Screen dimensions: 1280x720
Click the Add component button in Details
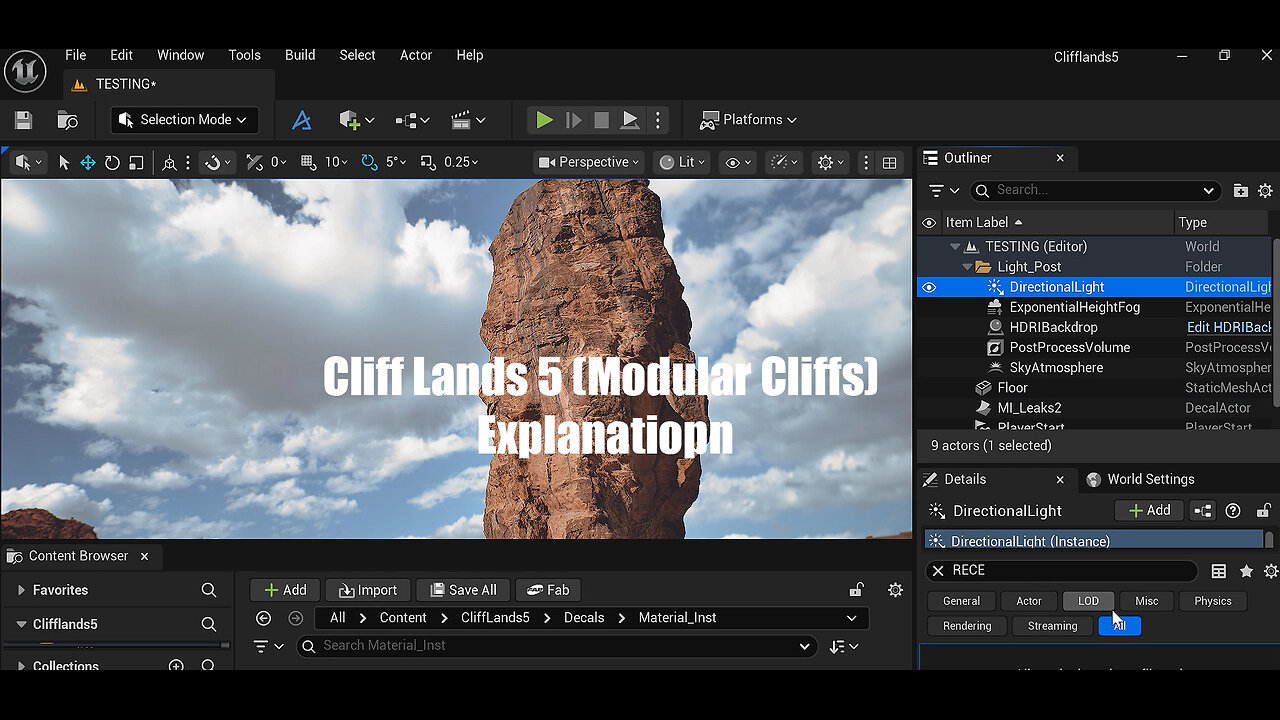1149,510
